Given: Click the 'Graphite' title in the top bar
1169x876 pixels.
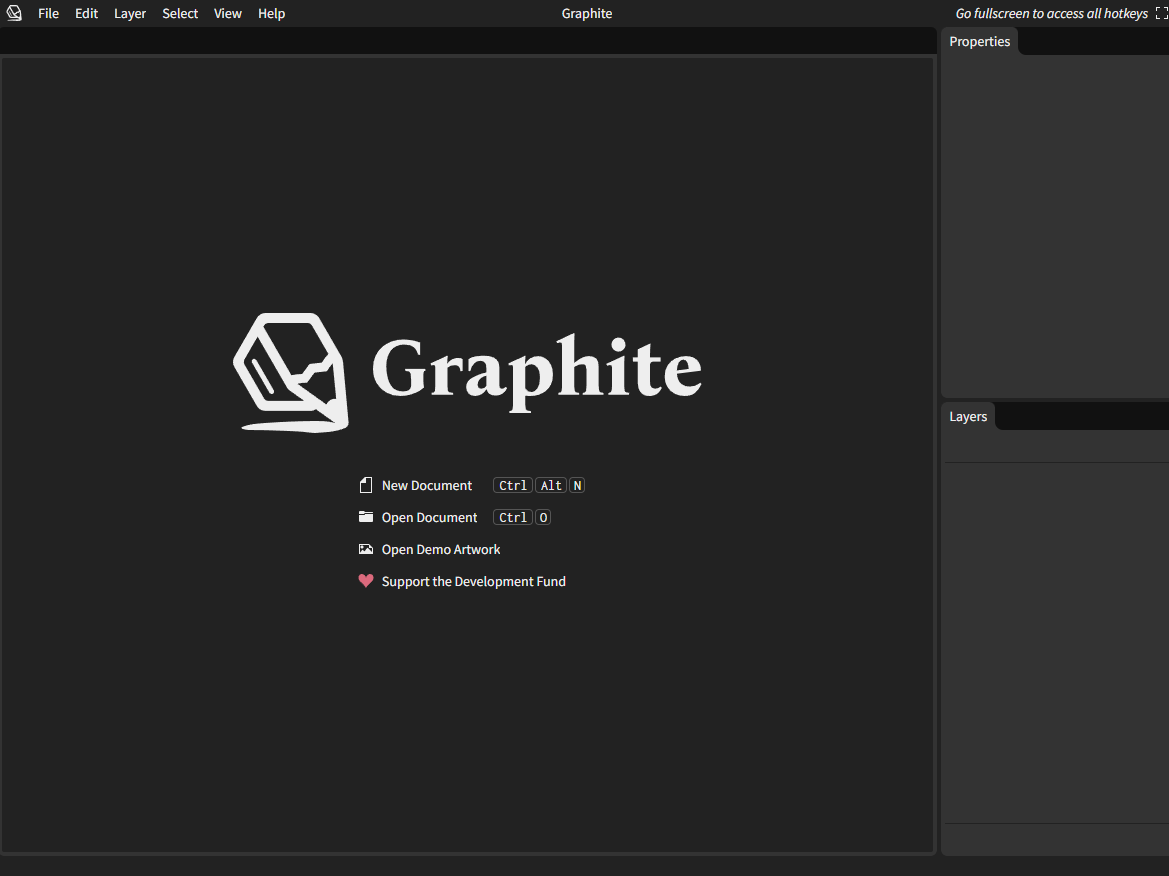Looking at the screenshot, I should coord(587,13).
